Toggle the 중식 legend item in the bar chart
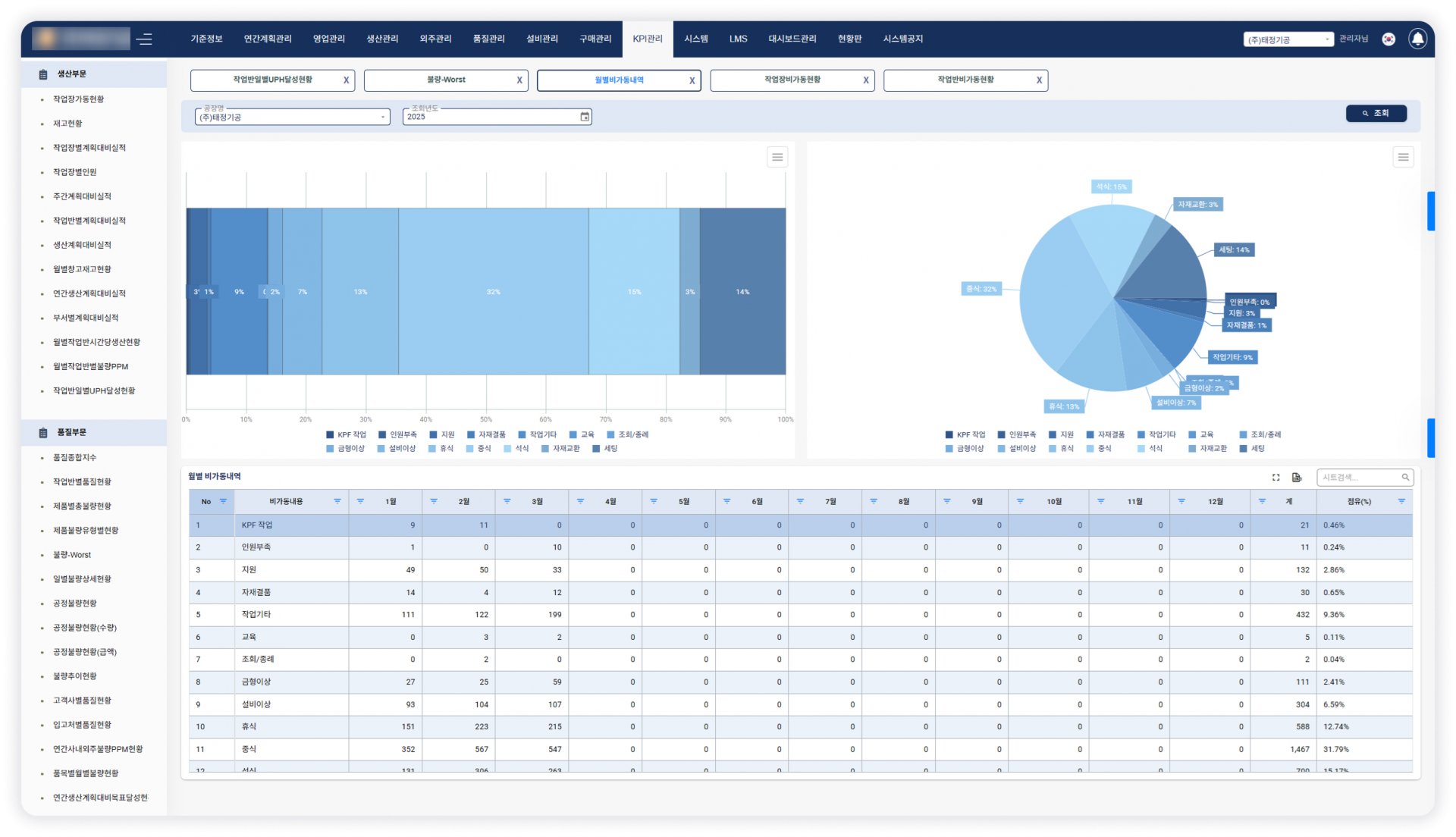This screenshot has height=837, width=1456. click(478, 448)
